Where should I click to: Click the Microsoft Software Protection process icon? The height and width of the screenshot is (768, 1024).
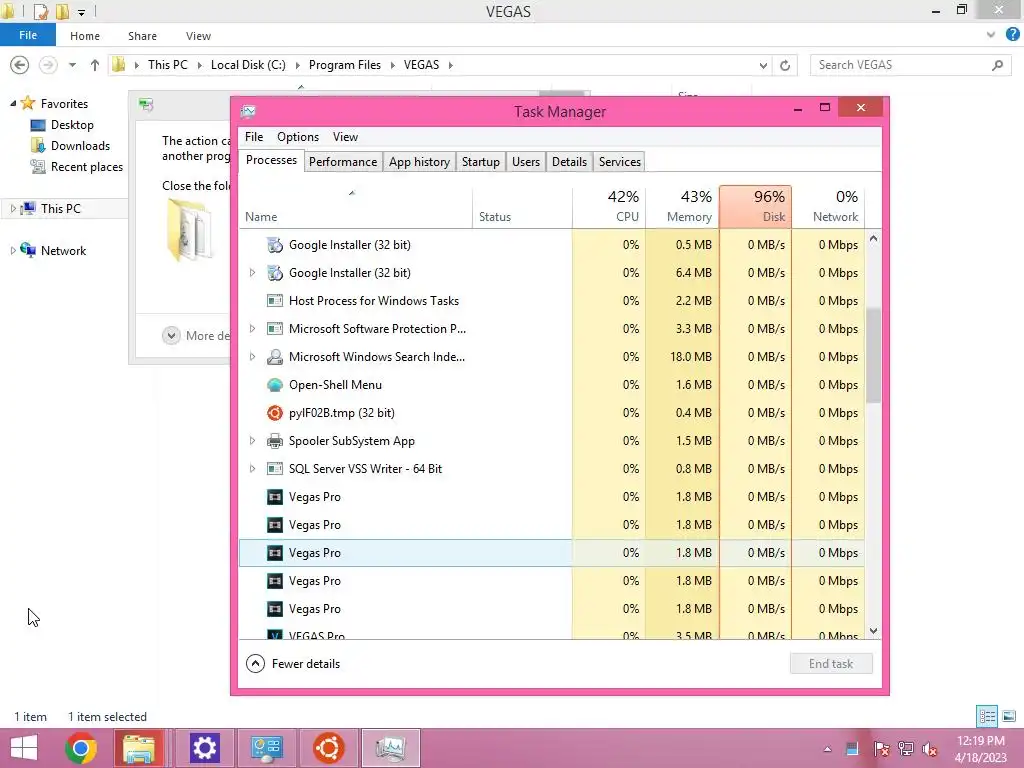click(275, 329)
